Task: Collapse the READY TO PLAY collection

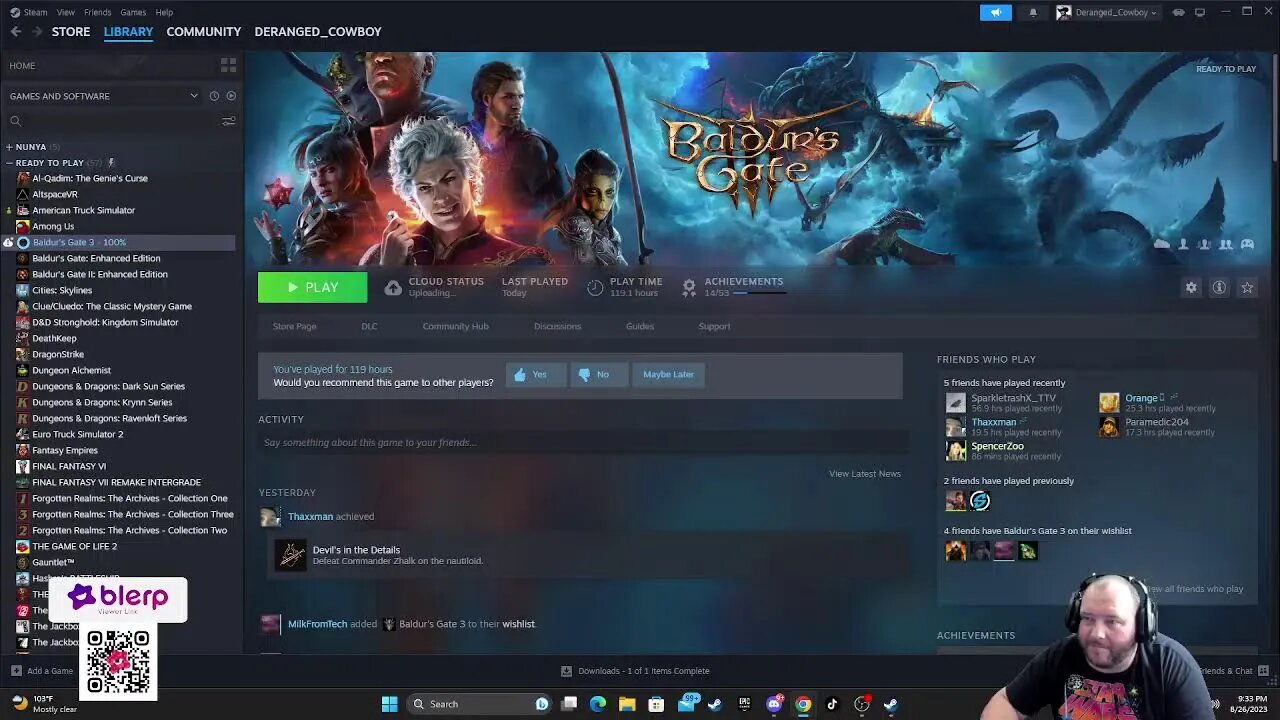Action: point(9,163)
